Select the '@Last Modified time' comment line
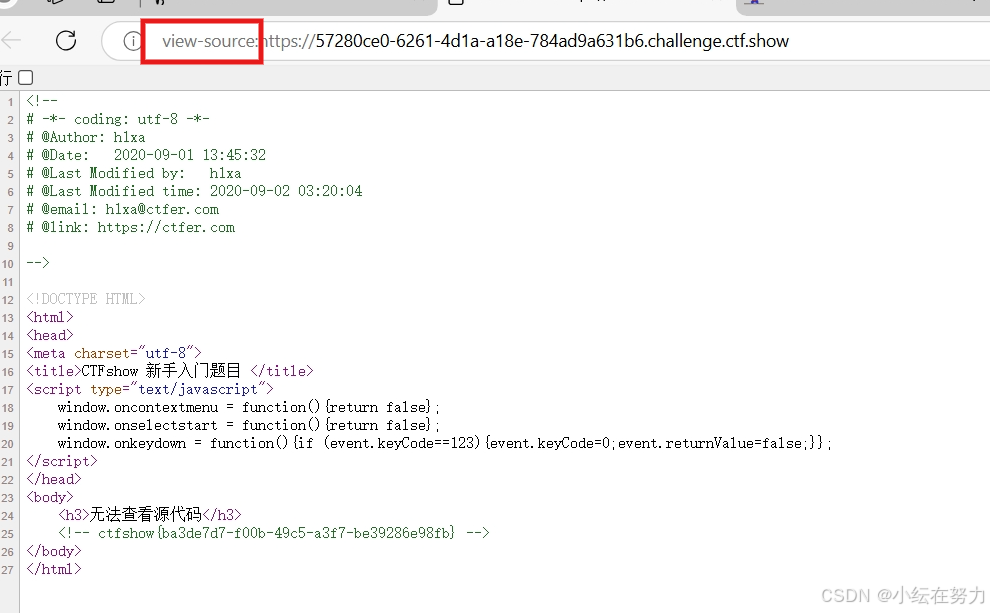The image size is (990, 613). point(194,191)
